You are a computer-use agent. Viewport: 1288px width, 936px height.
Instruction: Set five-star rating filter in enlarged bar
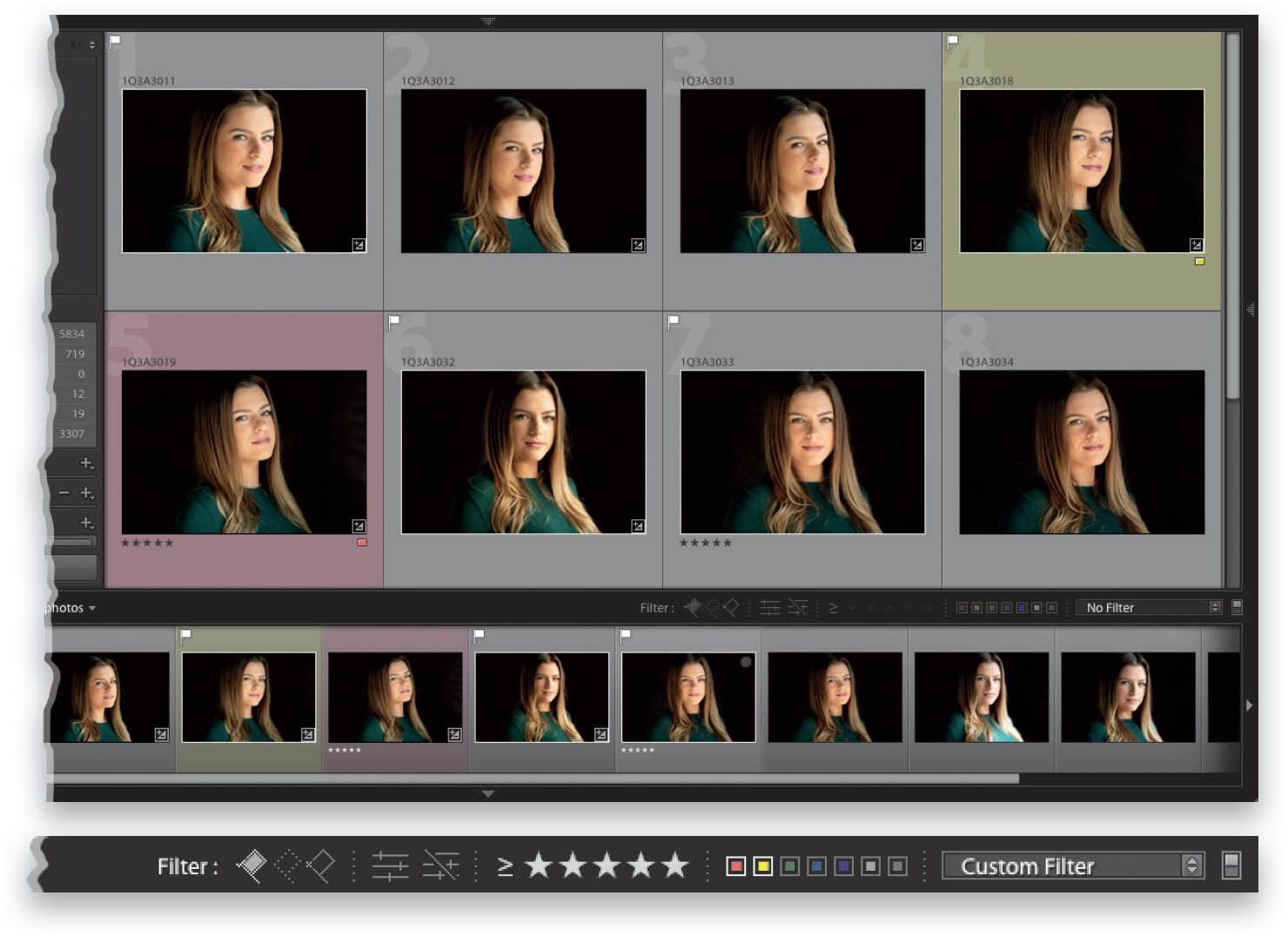674,865
